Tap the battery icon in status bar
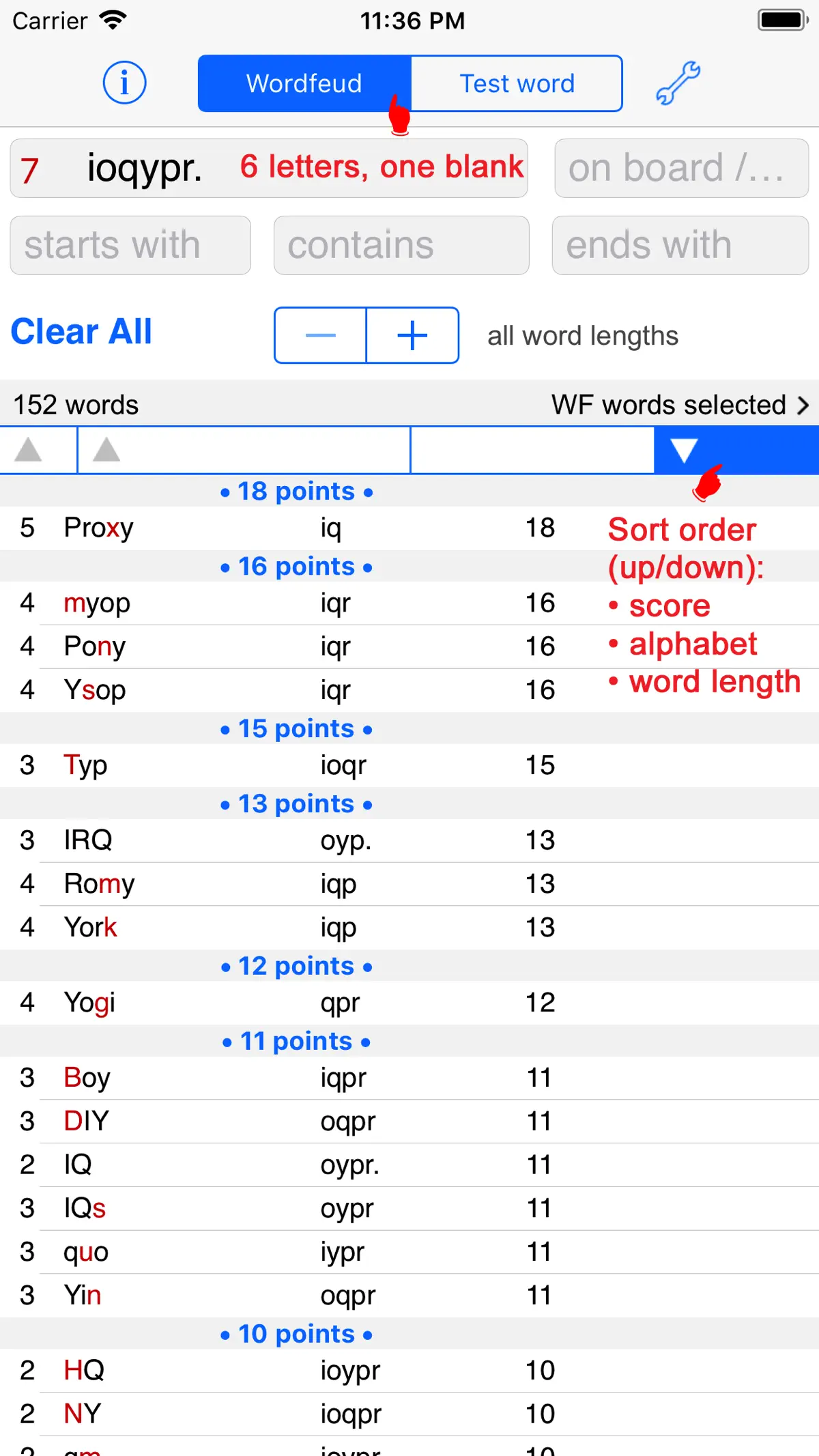Viewport: 819px width, 1456px height. coord(782,20)
